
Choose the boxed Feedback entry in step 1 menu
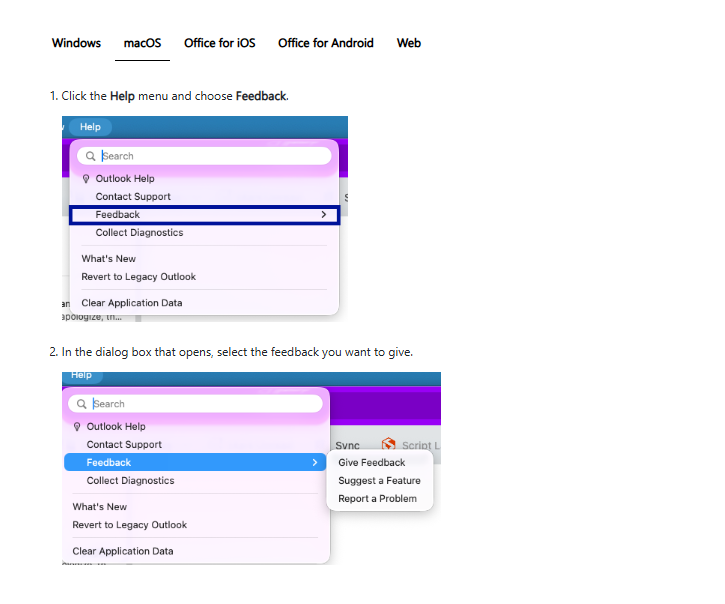click(204, 215)
